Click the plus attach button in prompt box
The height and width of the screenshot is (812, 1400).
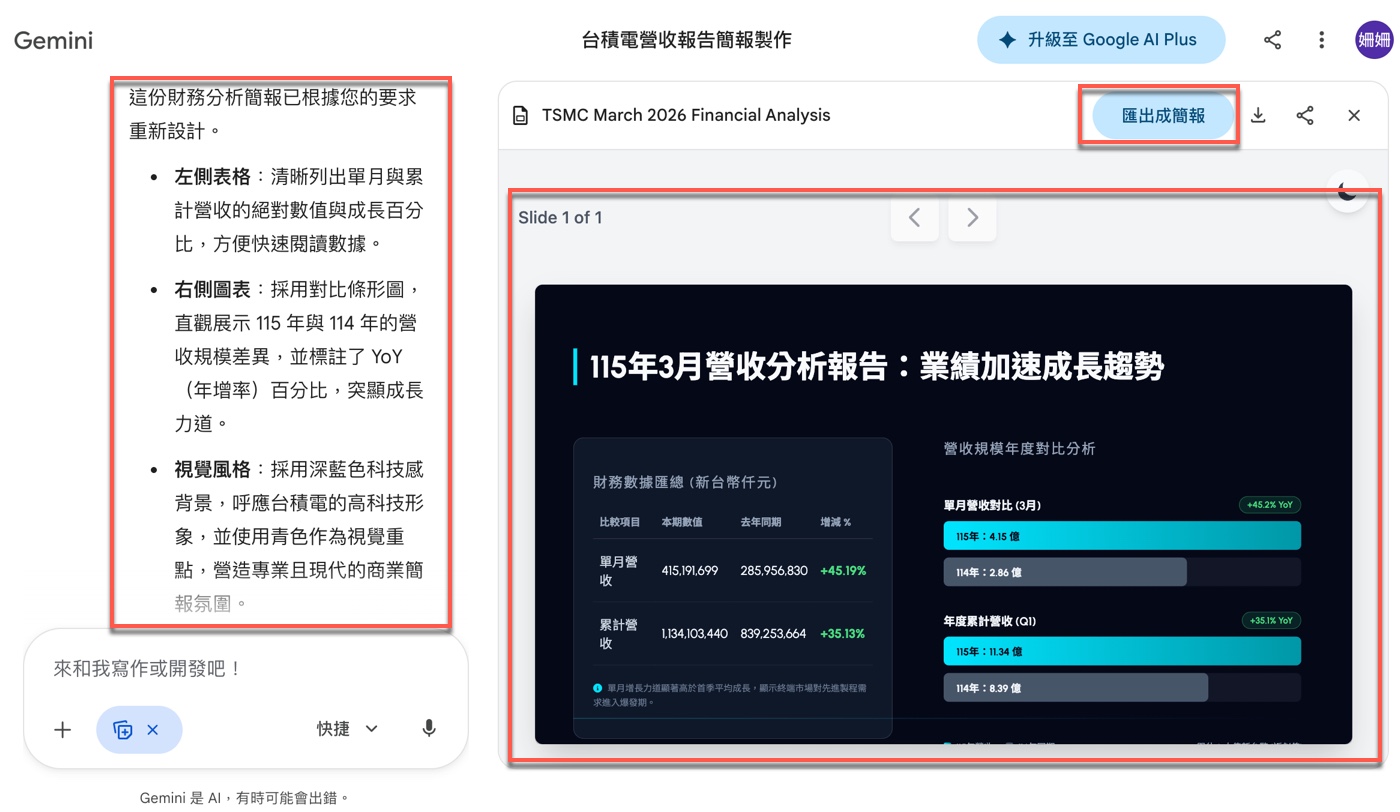coord(63,730)
